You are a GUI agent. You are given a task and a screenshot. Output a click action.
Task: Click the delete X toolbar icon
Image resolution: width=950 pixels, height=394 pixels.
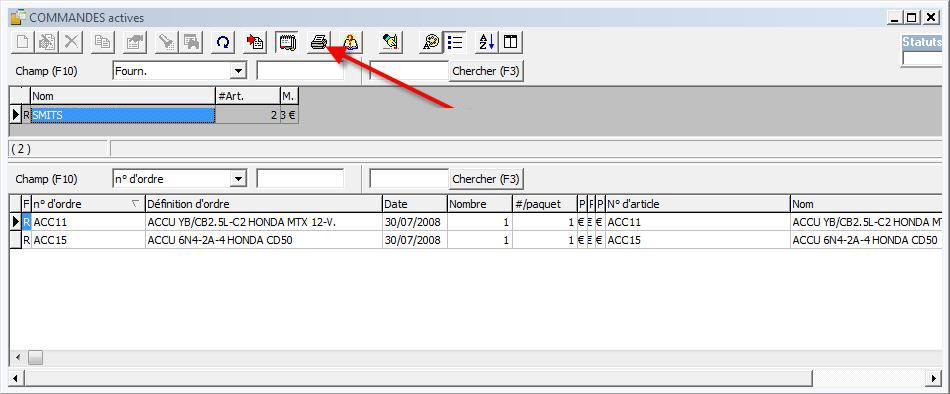coord(72,42)
